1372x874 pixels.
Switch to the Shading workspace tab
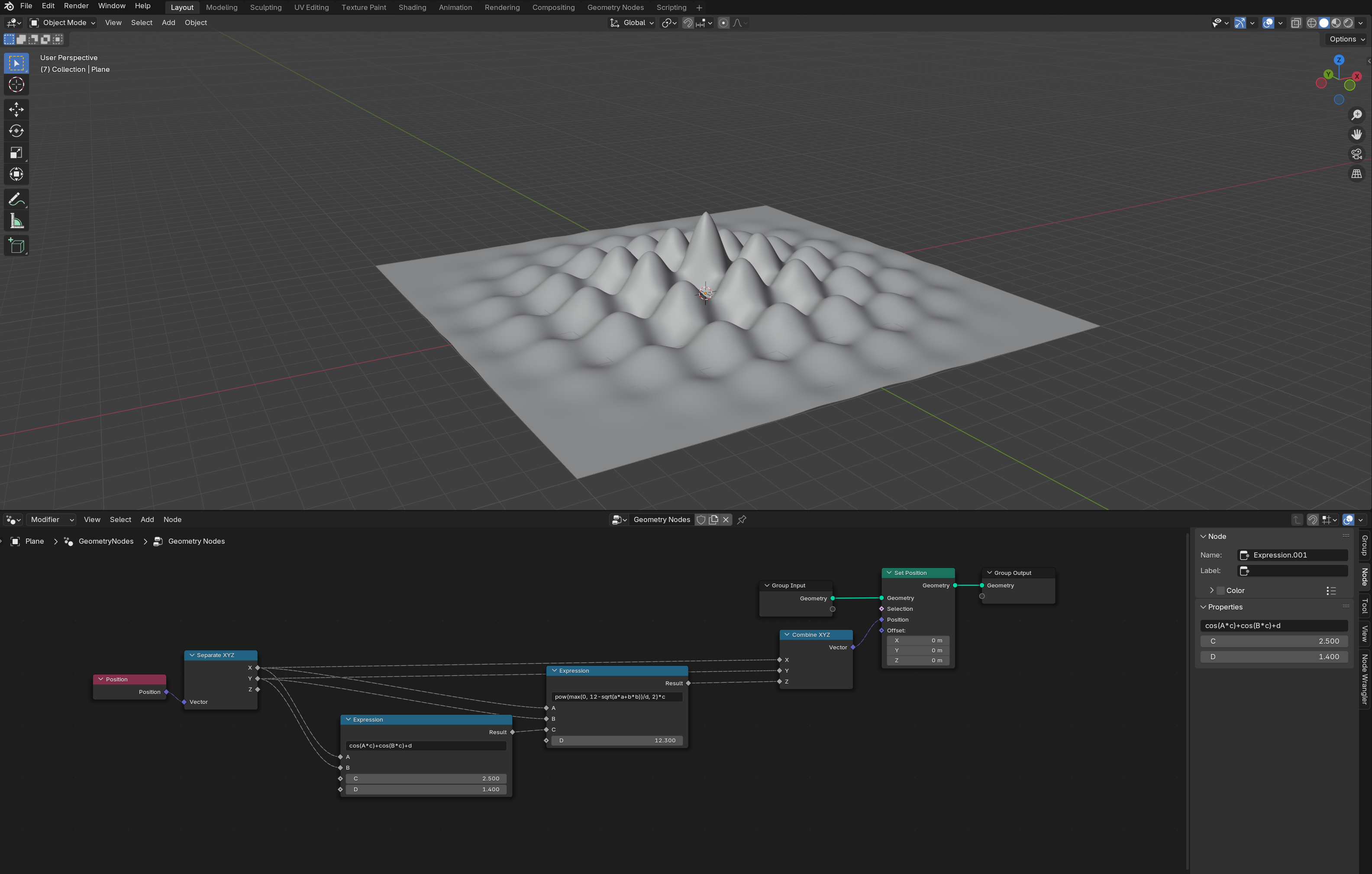[x=412, y=7]
